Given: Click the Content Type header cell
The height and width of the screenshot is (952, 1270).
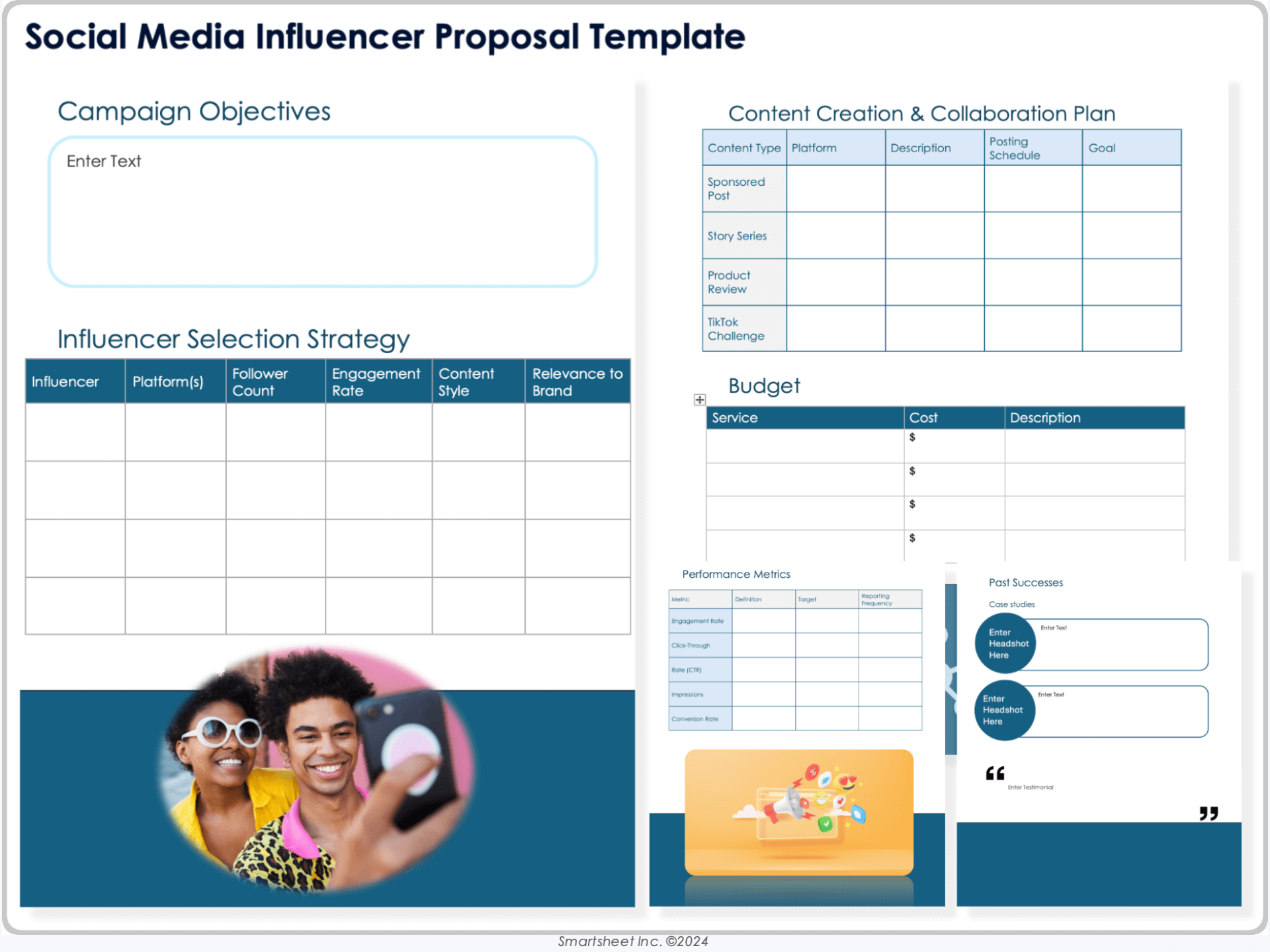Looking at the screenshot, I should coord(744,147).
